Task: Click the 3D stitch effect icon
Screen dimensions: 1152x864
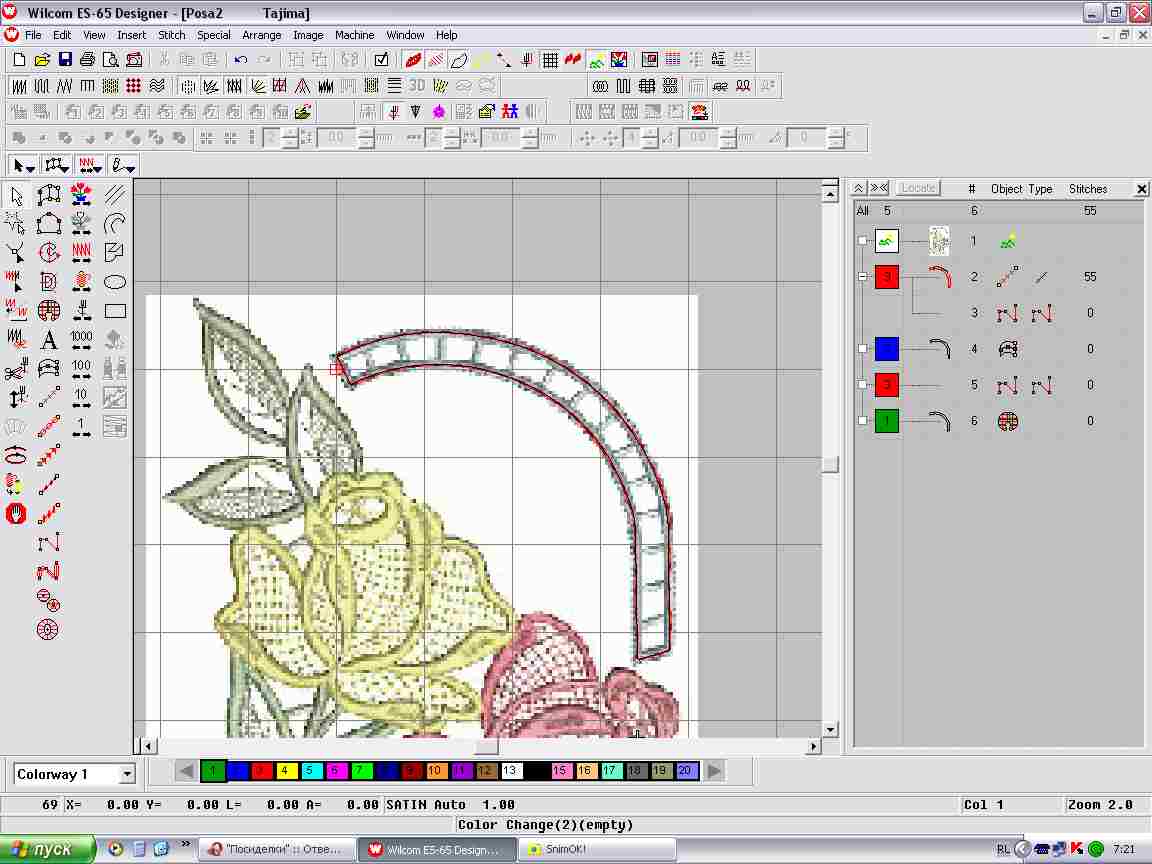Action: tap(417, 86)
